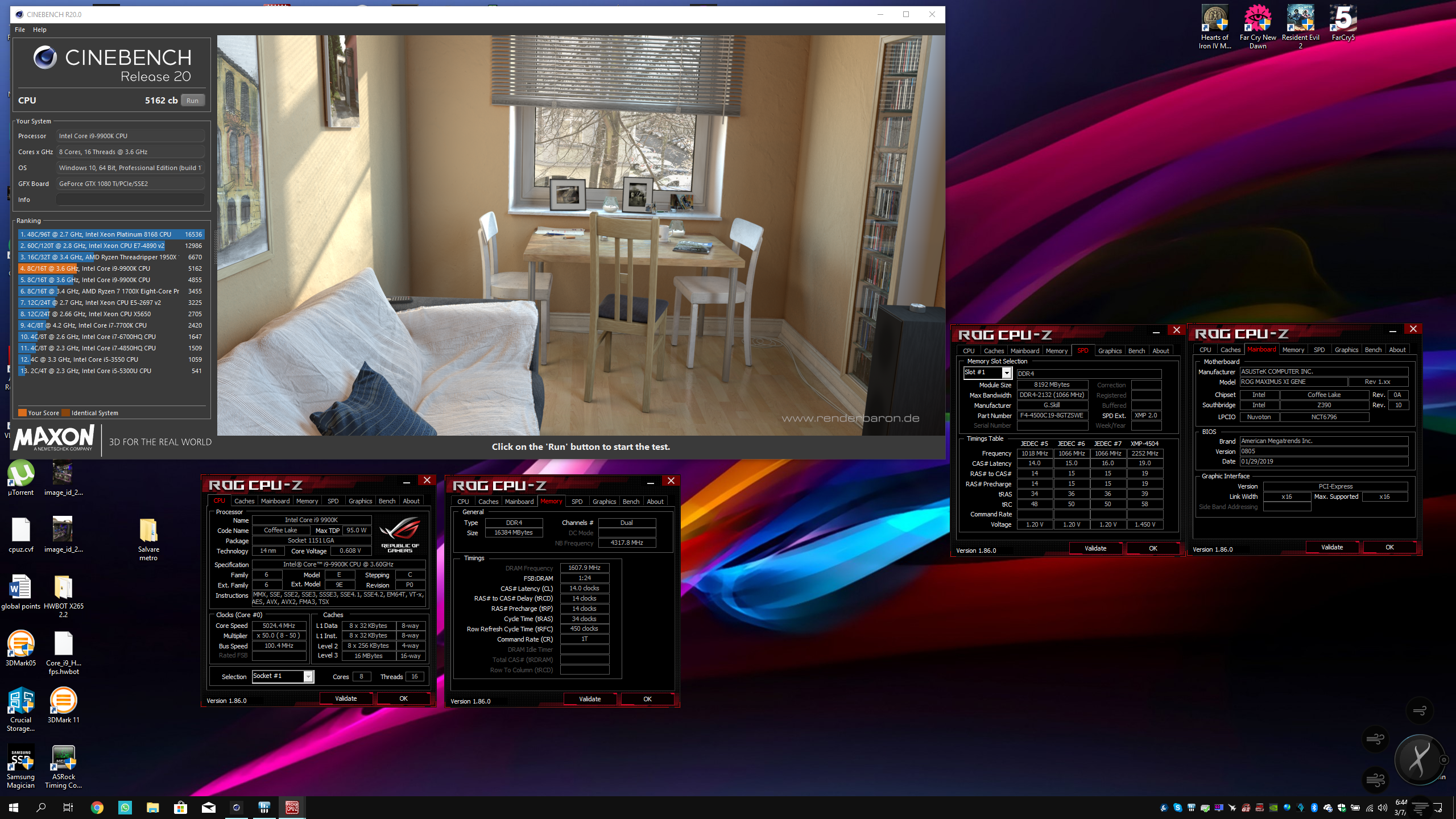Select the Samsung Magician desktop icon

coord(21,767)
